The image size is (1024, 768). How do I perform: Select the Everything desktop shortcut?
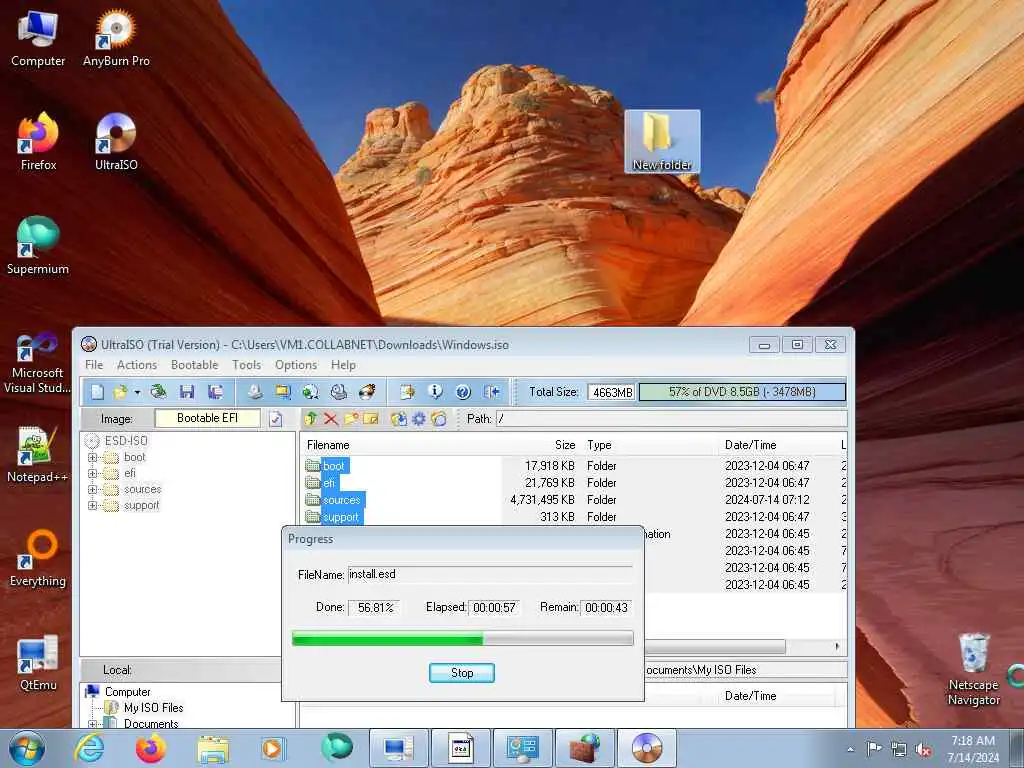tap(38, 558)
